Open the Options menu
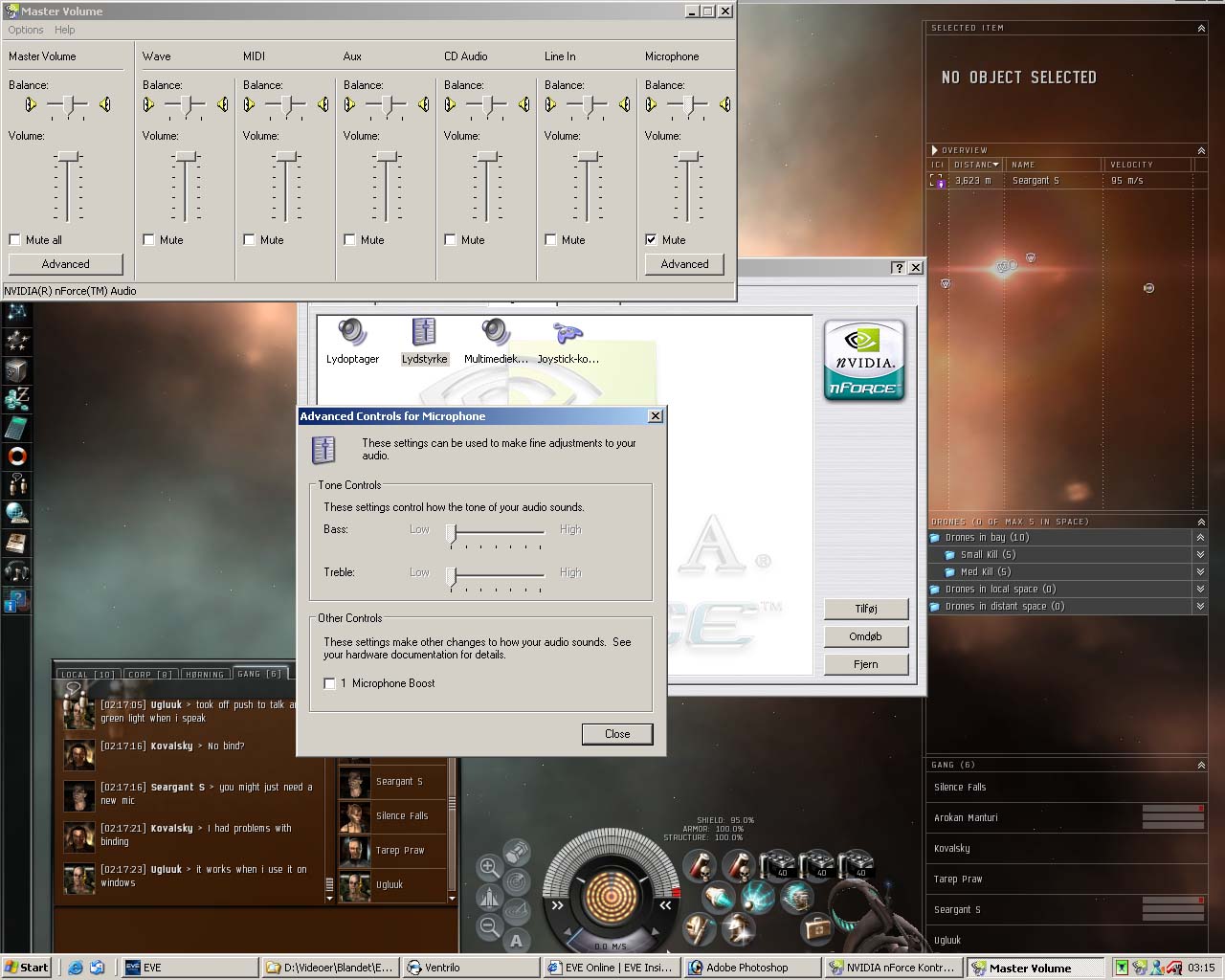 point(26,30)
